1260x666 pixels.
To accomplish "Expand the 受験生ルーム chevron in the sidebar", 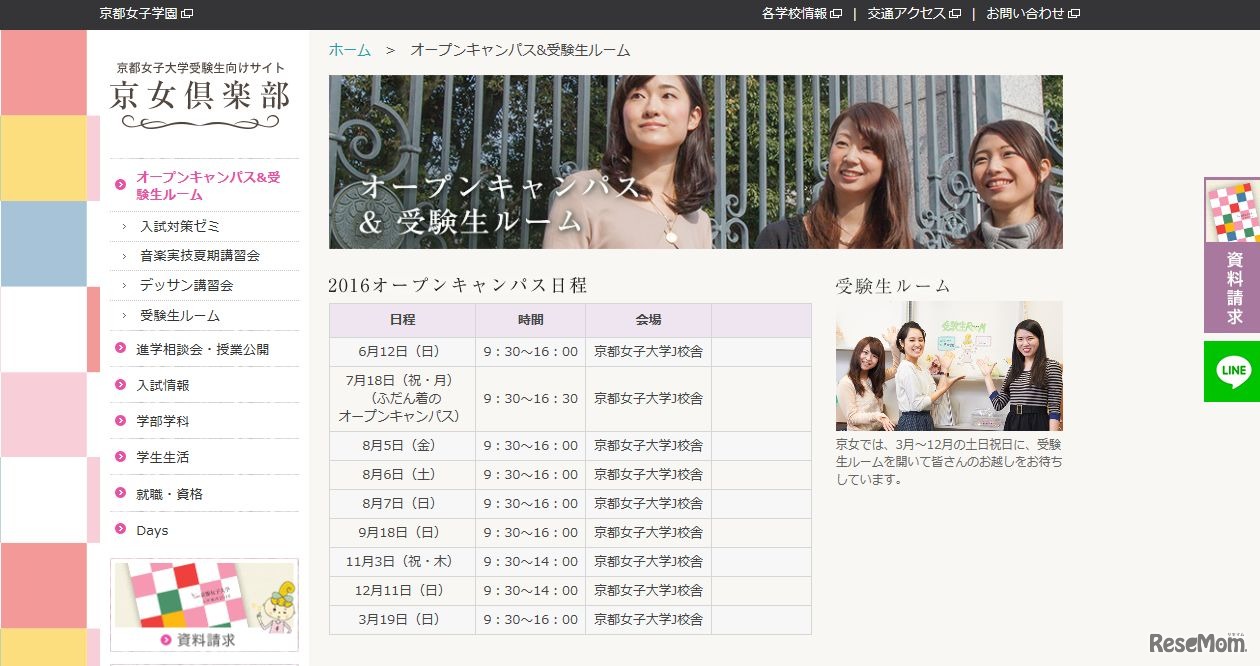I will coord(125,315).
